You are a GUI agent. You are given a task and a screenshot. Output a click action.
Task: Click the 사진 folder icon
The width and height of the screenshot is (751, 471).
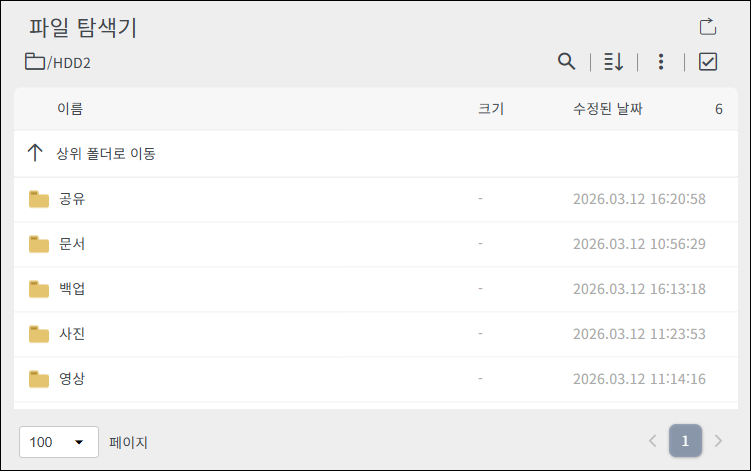[39, 334]
